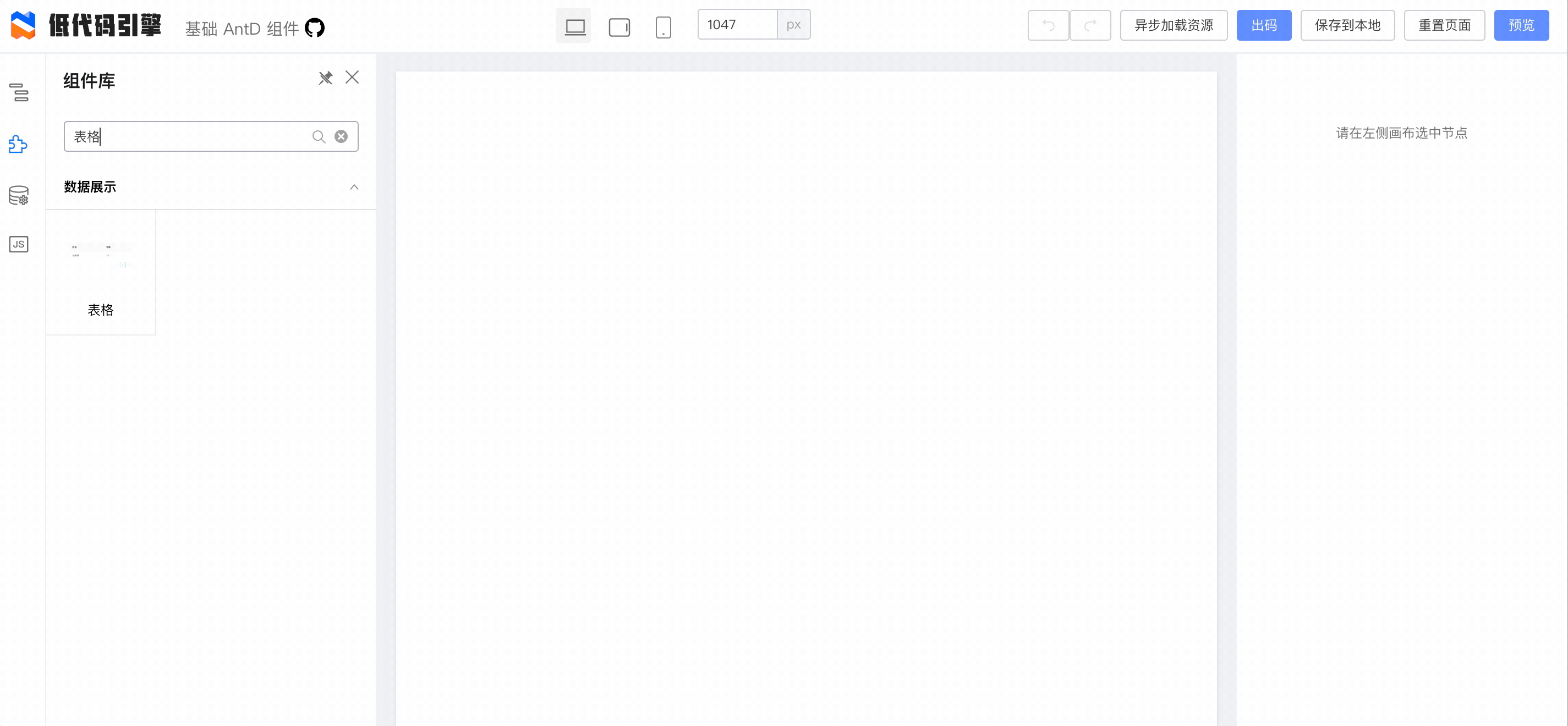Viewport: 1568px width, 726px height.
Task: Select the component library puzzle icon
Action: coord(19,144)
